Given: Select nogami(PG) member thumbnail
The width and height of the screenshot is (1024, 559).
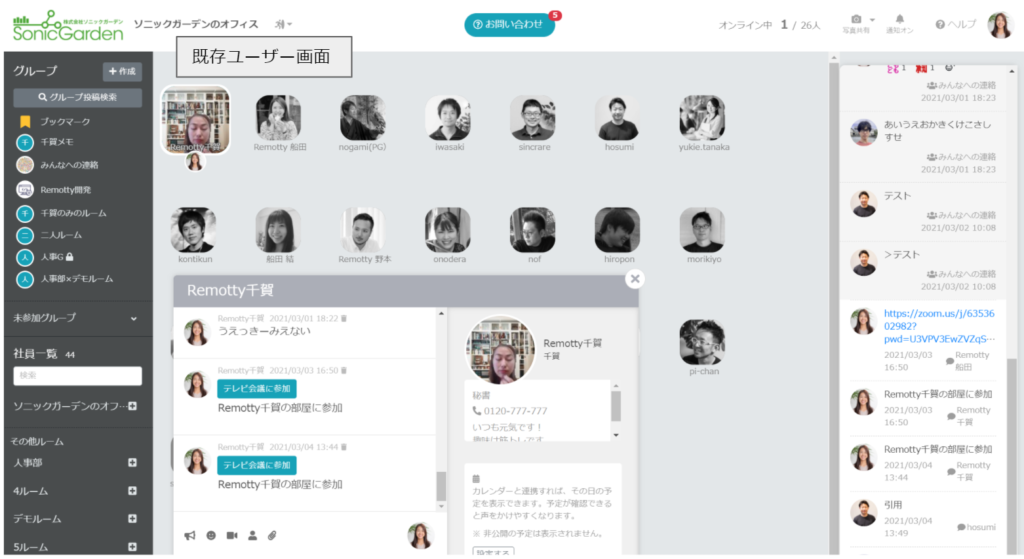Looking at the screenshot, I should coord(362,118).
